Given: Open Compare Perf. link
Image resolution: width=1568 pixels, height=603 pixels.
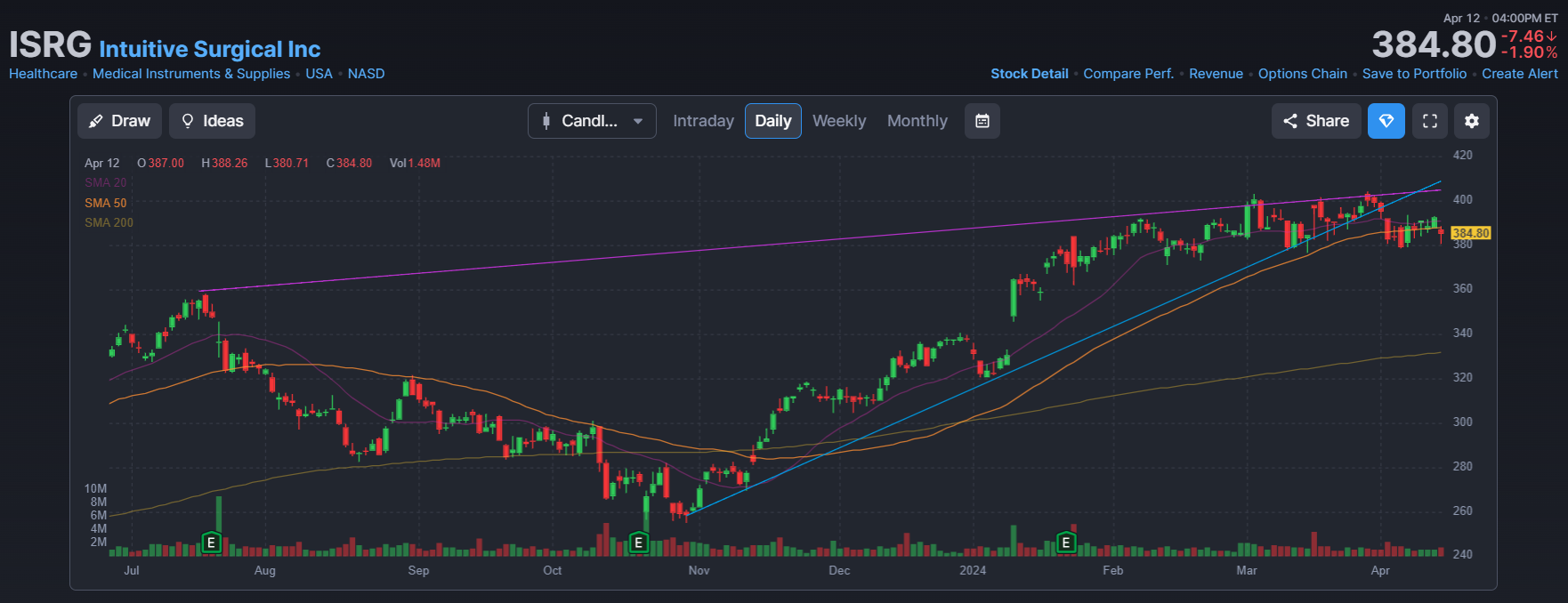Looking at the screenshot, I should 1128,74.
